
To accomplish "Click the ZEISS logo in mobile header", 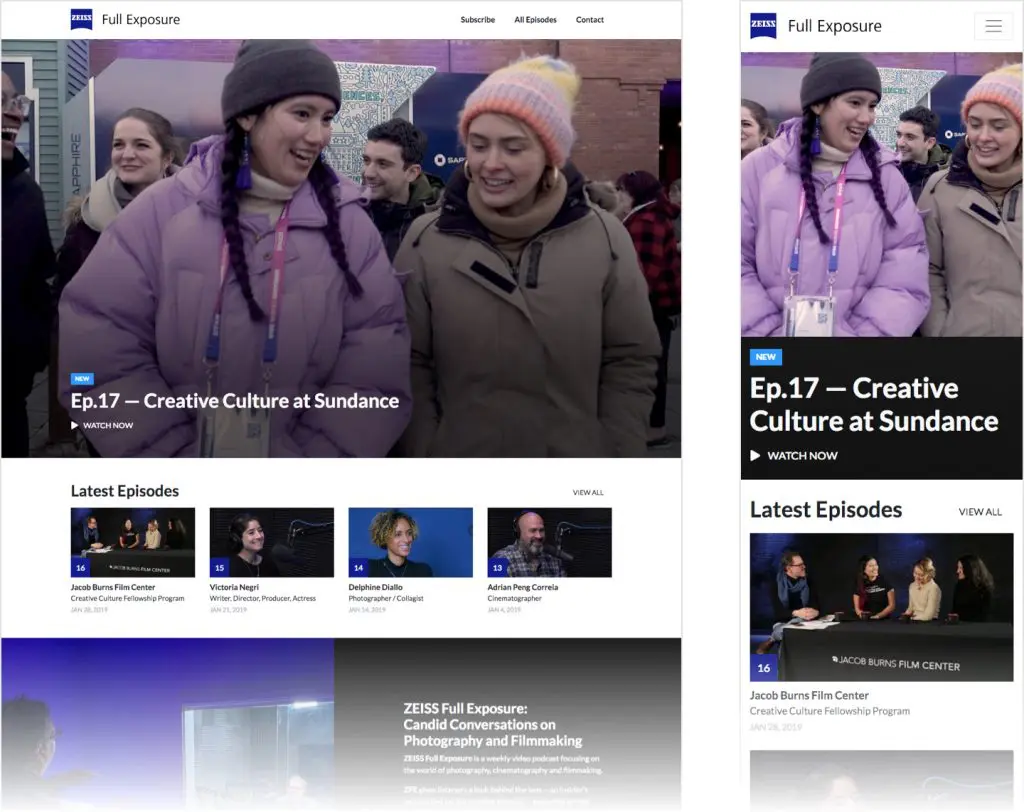I will 763,26.
